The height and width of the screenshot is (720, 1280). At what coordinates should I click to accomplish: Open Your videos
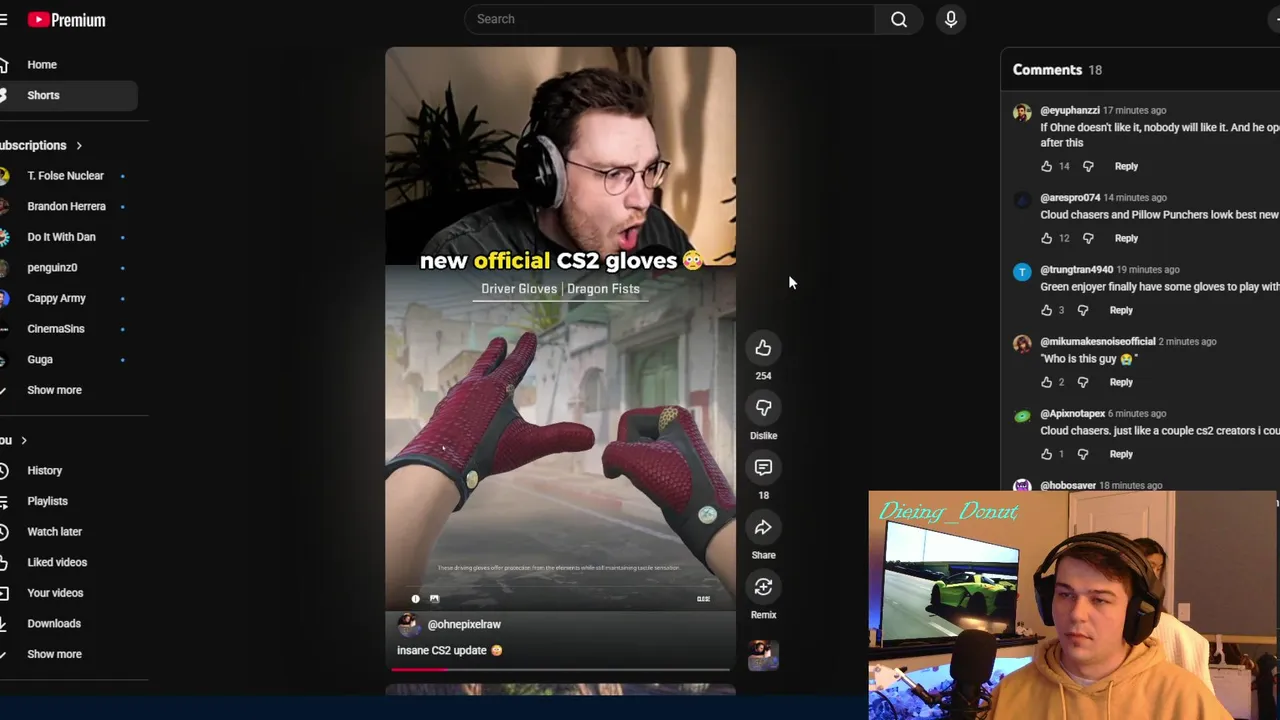(55, 593)
